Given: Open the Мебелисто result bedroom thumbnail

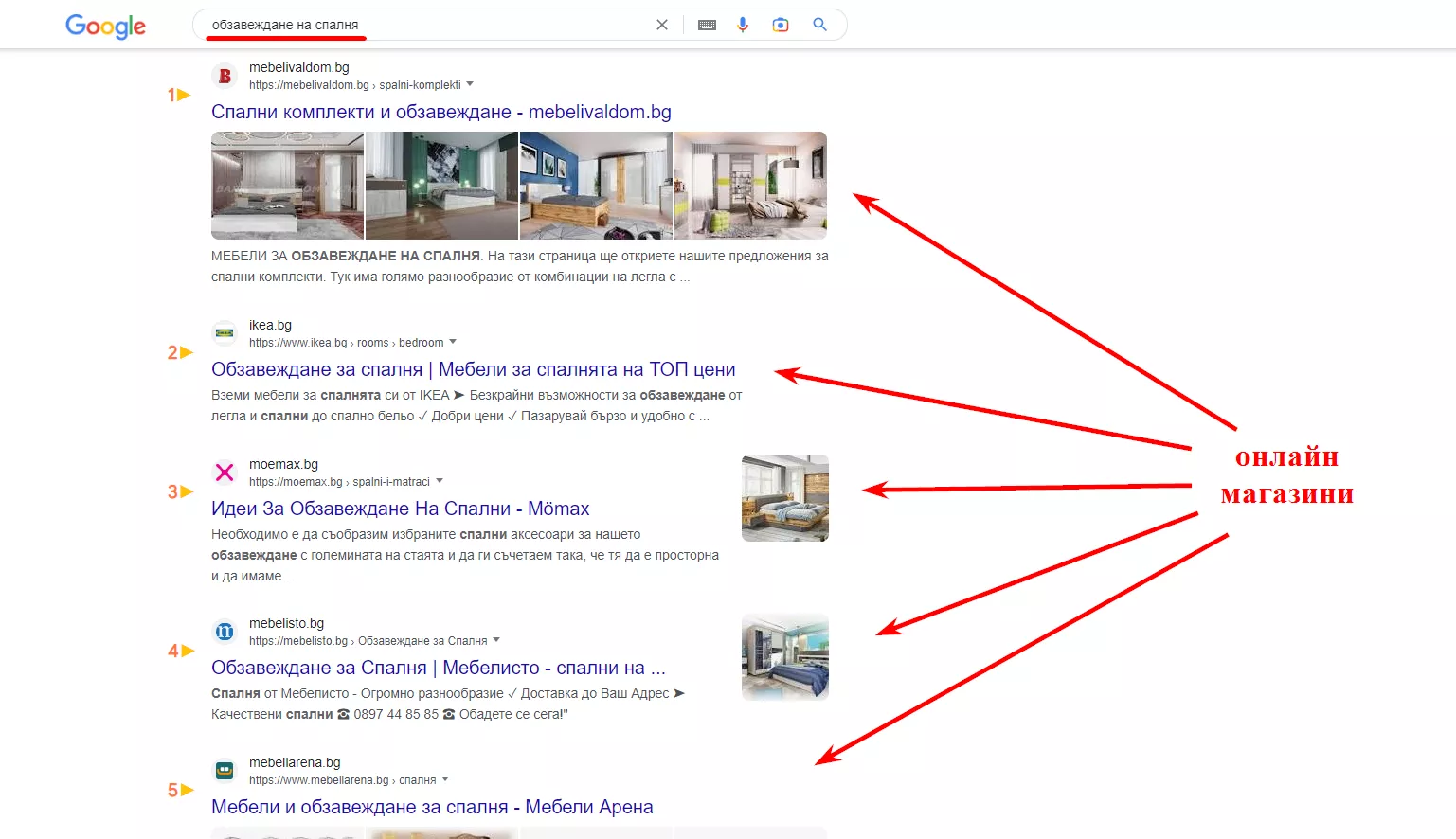Looking at the screenshot, I should [785, 657].
